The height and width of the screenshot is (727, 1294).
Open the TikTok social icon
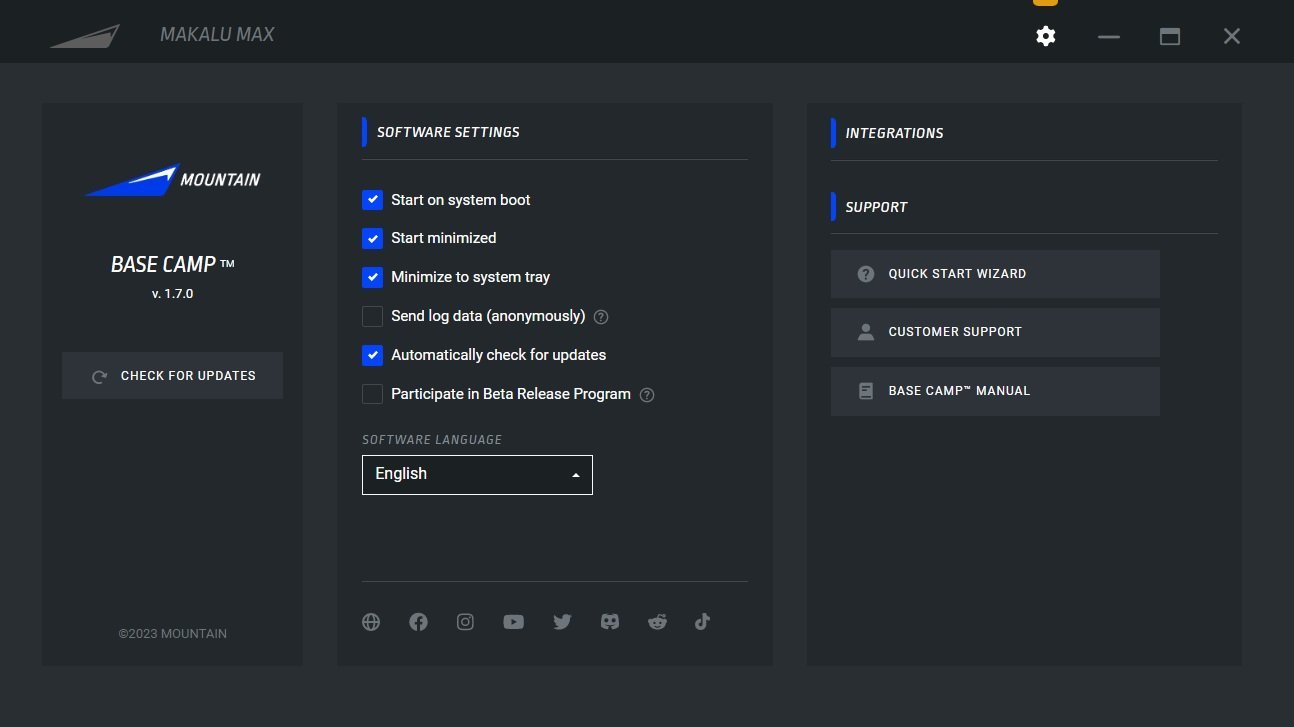702,622
